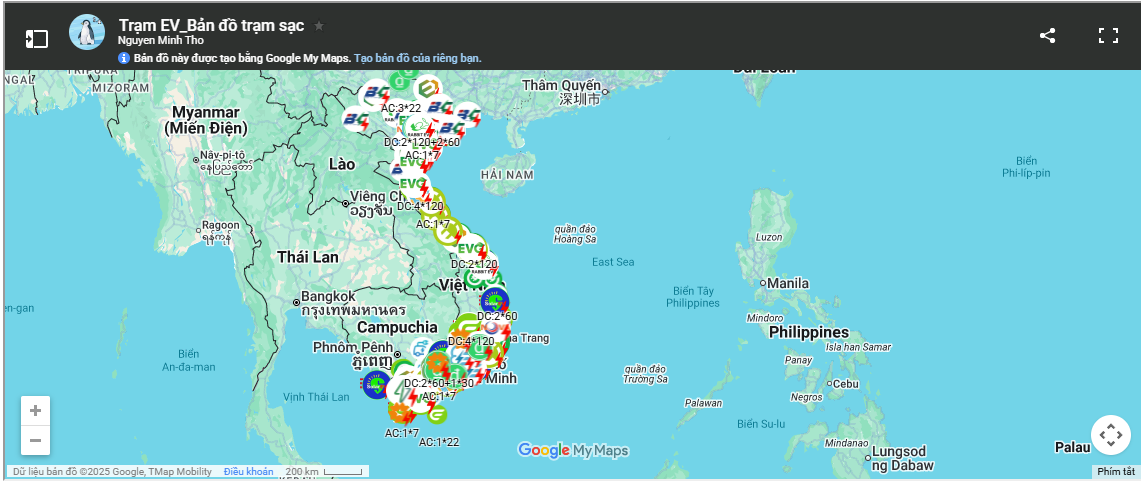This screenshot has height=481, width=1141.
Task: Click the map title Trạm EV_Bản đồ trạm sạc
Action: [x=212, y=25]
